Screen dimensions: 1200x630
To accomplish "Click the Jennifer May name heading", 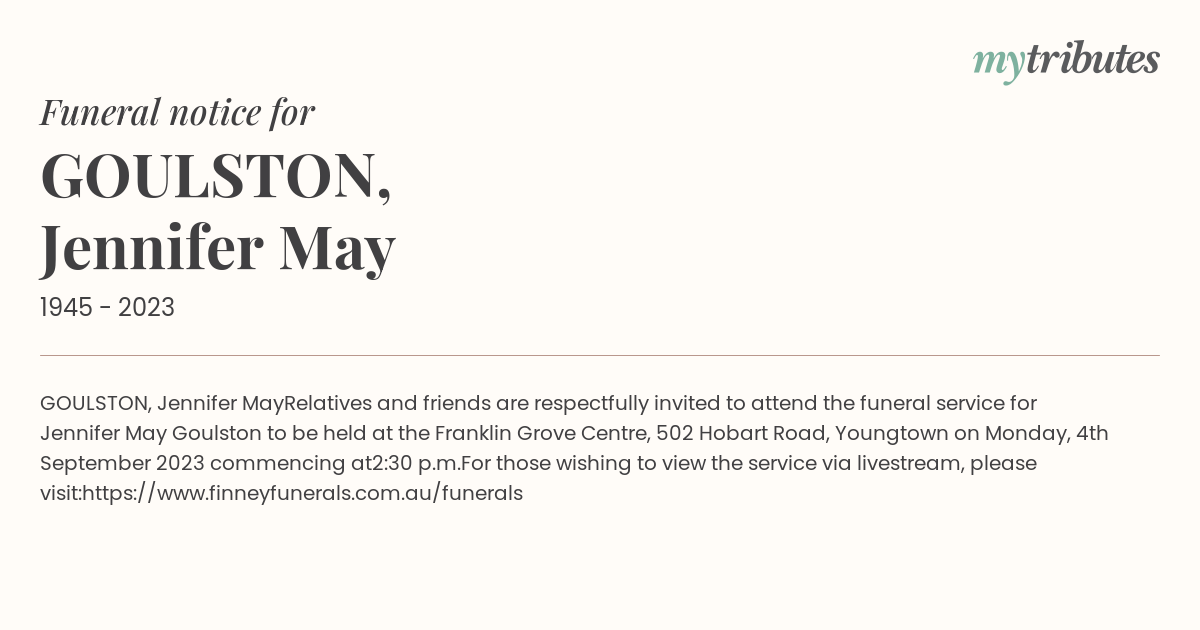I will [x=218, y=248].
